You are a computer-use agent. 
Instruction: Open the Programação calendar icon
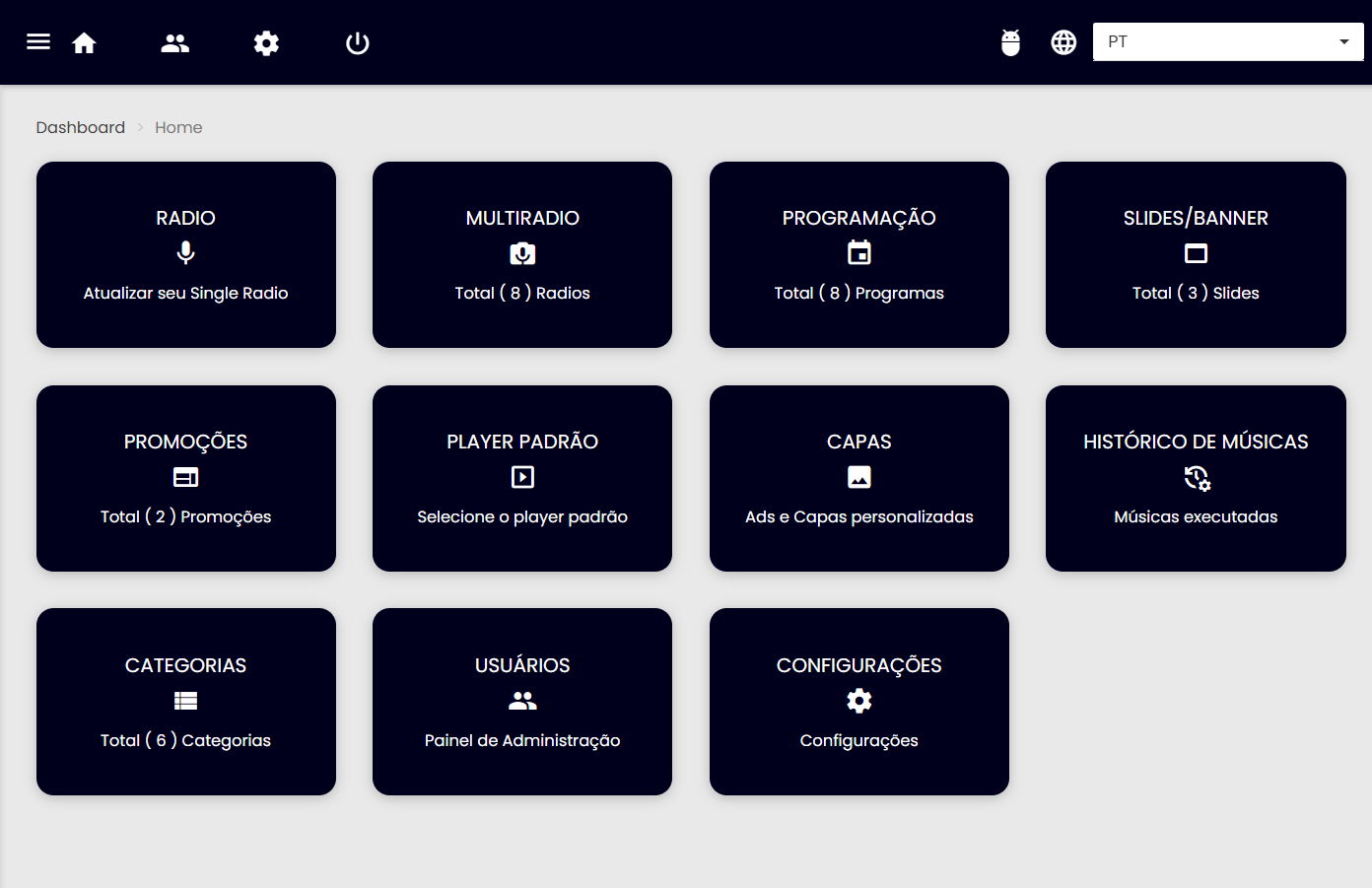point(858,253)
